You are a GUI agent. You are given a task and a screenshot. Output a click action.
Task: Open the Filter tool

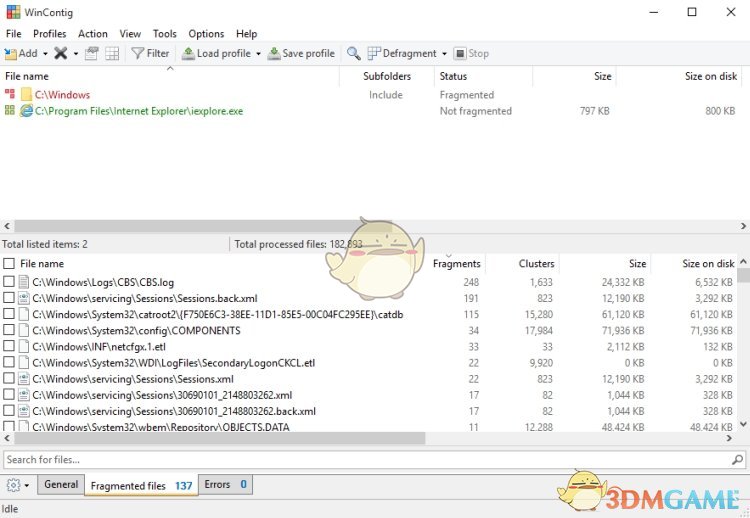click(150, 53)
